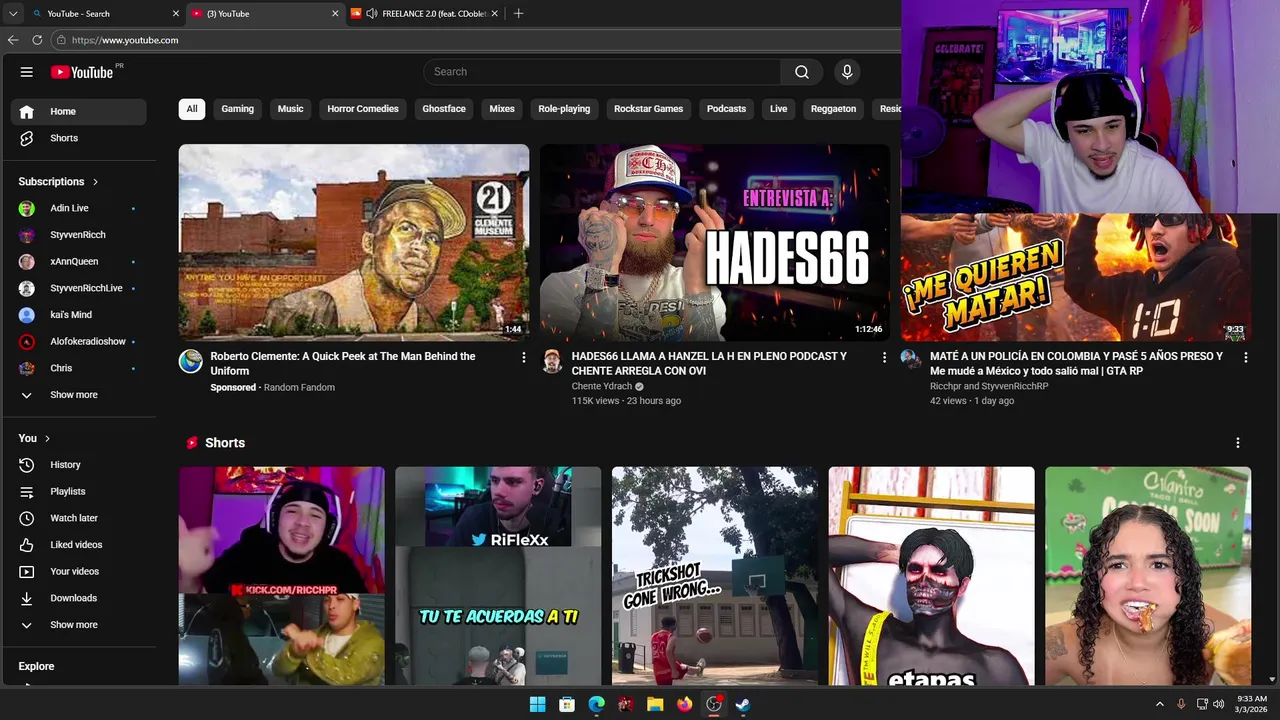Open the TRICKSHOT GONE WRONG short
Screen dimensions: 1280x720
click(715, 576)
